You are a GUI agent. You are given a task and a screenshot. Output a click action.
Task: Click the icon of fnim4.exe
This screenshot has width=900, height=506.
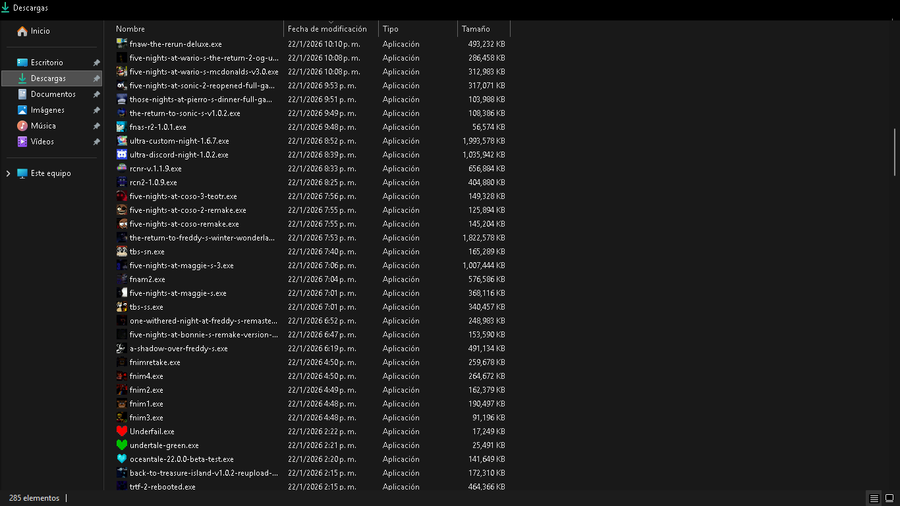[x=122, y=376]
